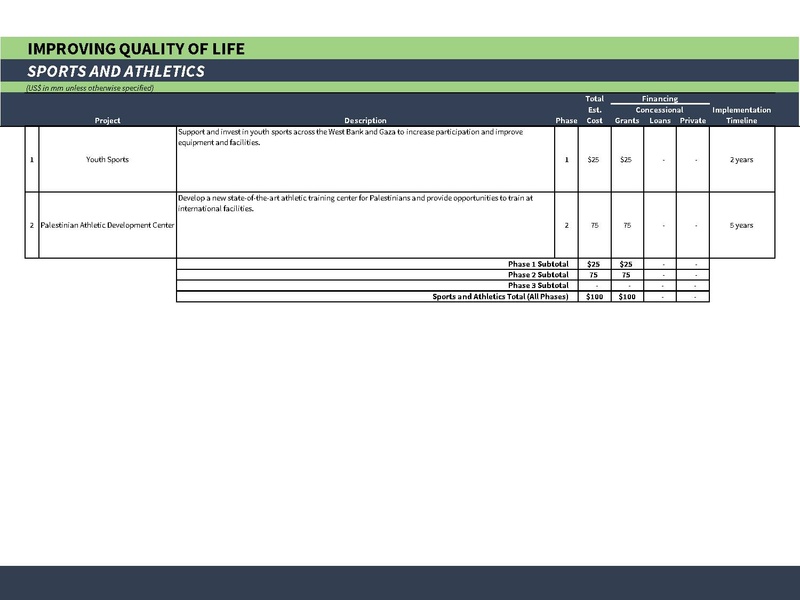Click the athletic training center description text
Screen dimensions: 800x600
[355, 204]
